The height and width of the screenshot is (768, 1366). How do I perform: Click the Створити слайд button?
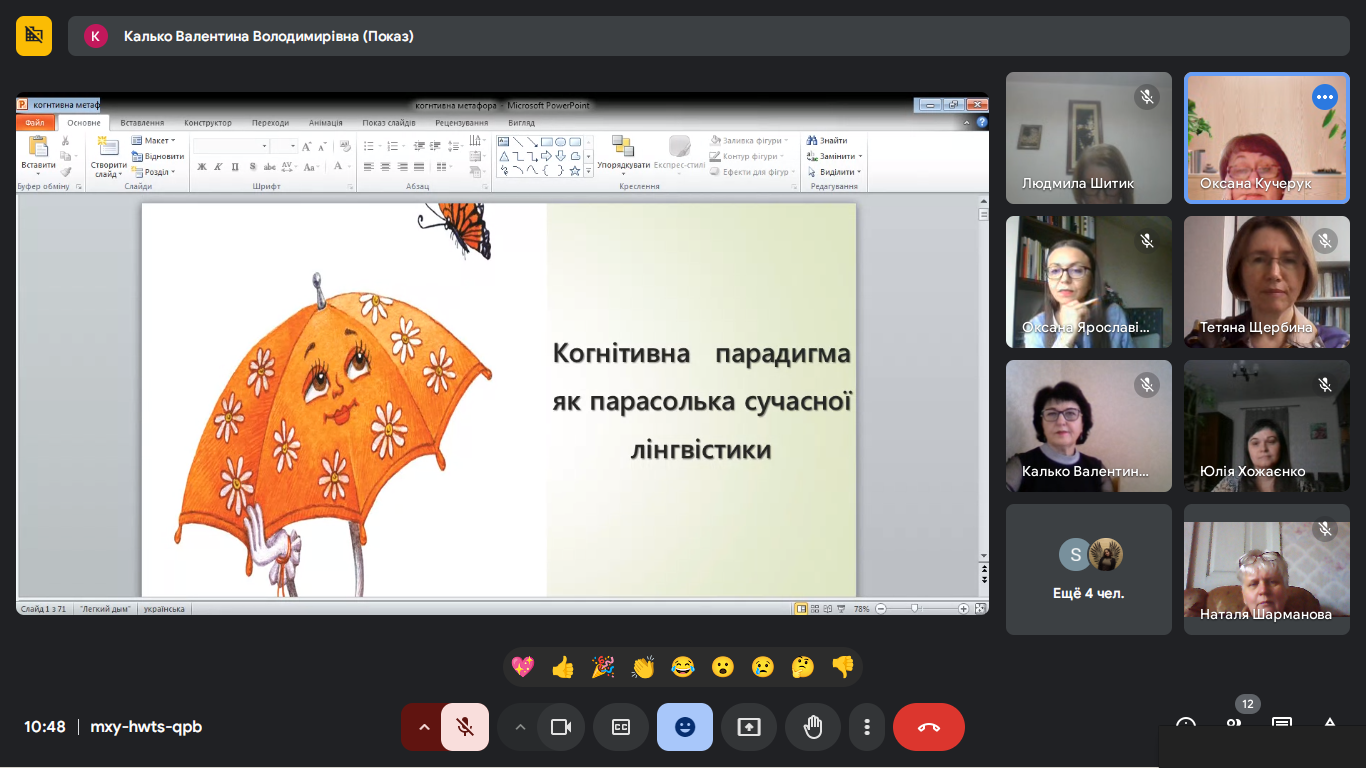point(108,157)
